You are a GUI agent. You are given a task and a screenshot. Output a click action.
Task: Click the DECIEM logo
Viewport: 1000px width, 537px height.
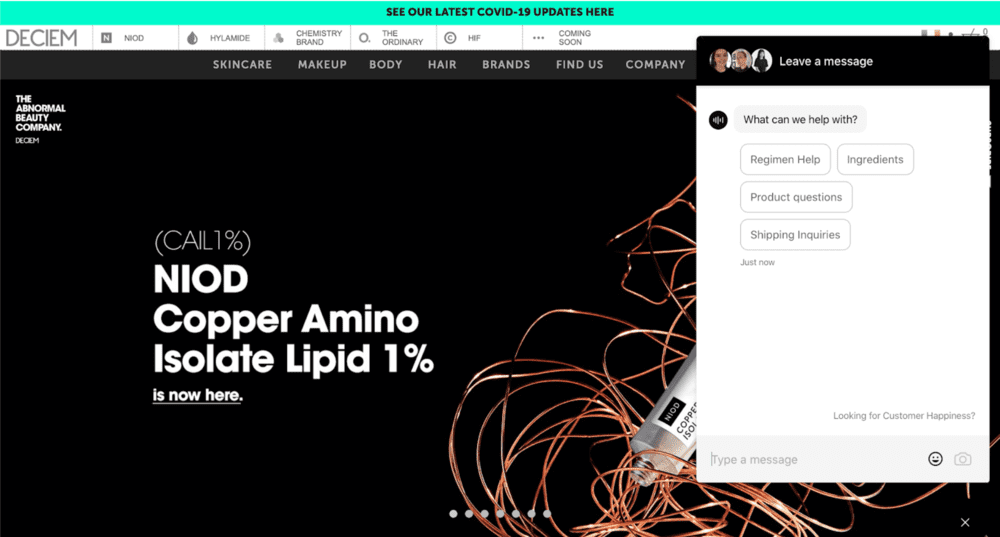(41, 38)
